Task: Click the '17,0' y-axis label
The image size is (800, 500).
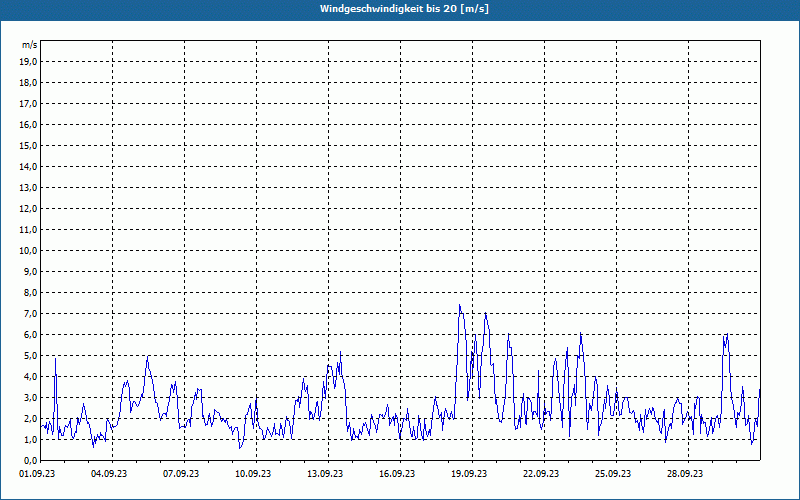Action: (x=28, y=104)
